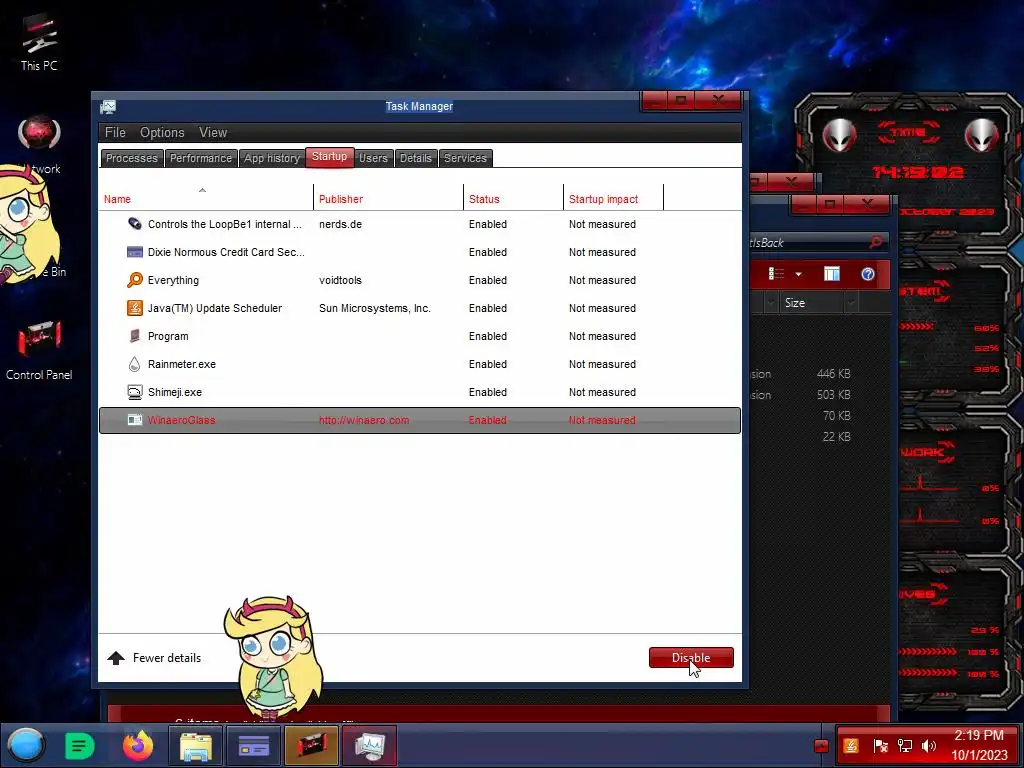
Task: Sort by the Publisher column header
Action: pyautogui.click(x=389, y=199)
